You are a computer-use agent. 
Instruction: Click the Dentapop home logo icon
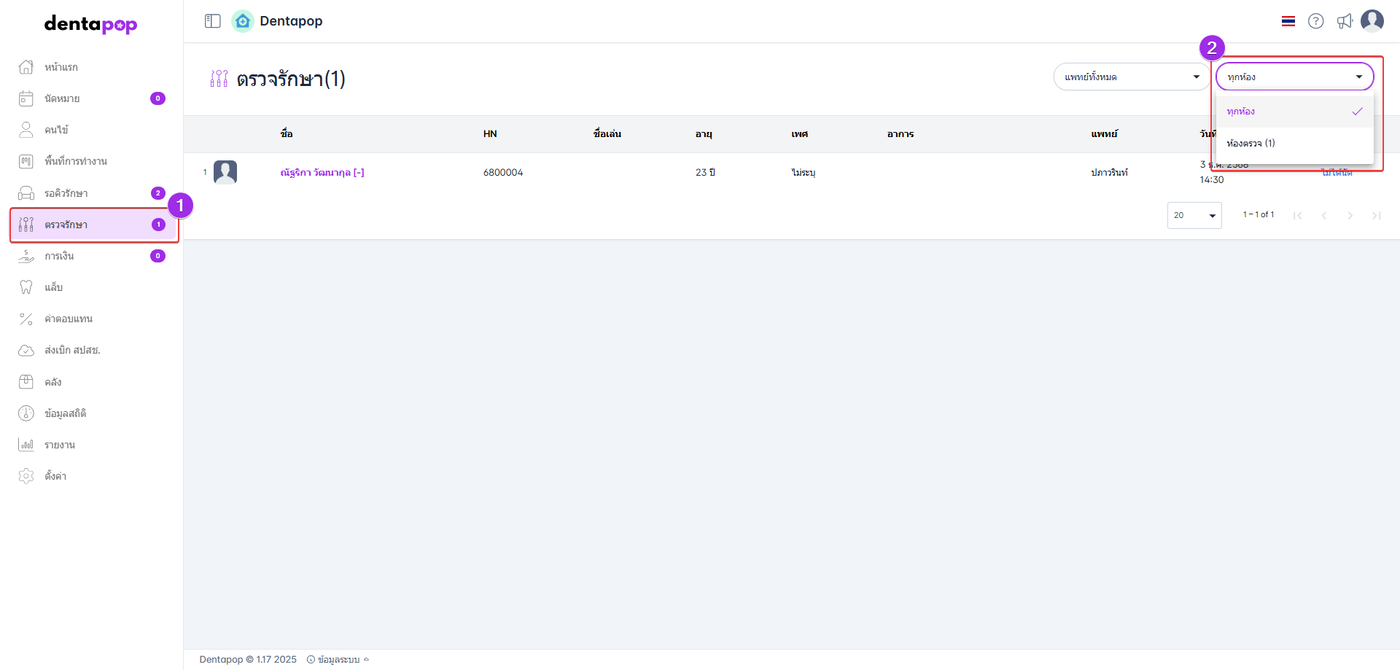point(242,21)
